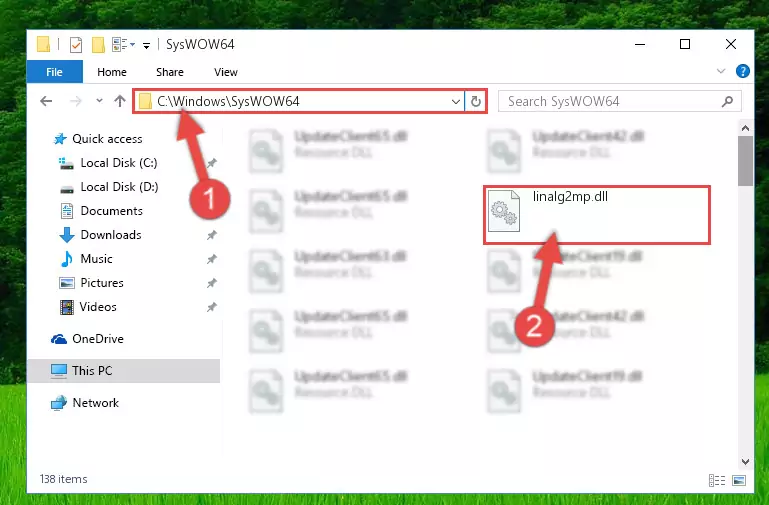This screenshot has height=505, width=769.
Task: Click the pin icon next to Local Disk (C:)
Action: [x=211, y=163]
